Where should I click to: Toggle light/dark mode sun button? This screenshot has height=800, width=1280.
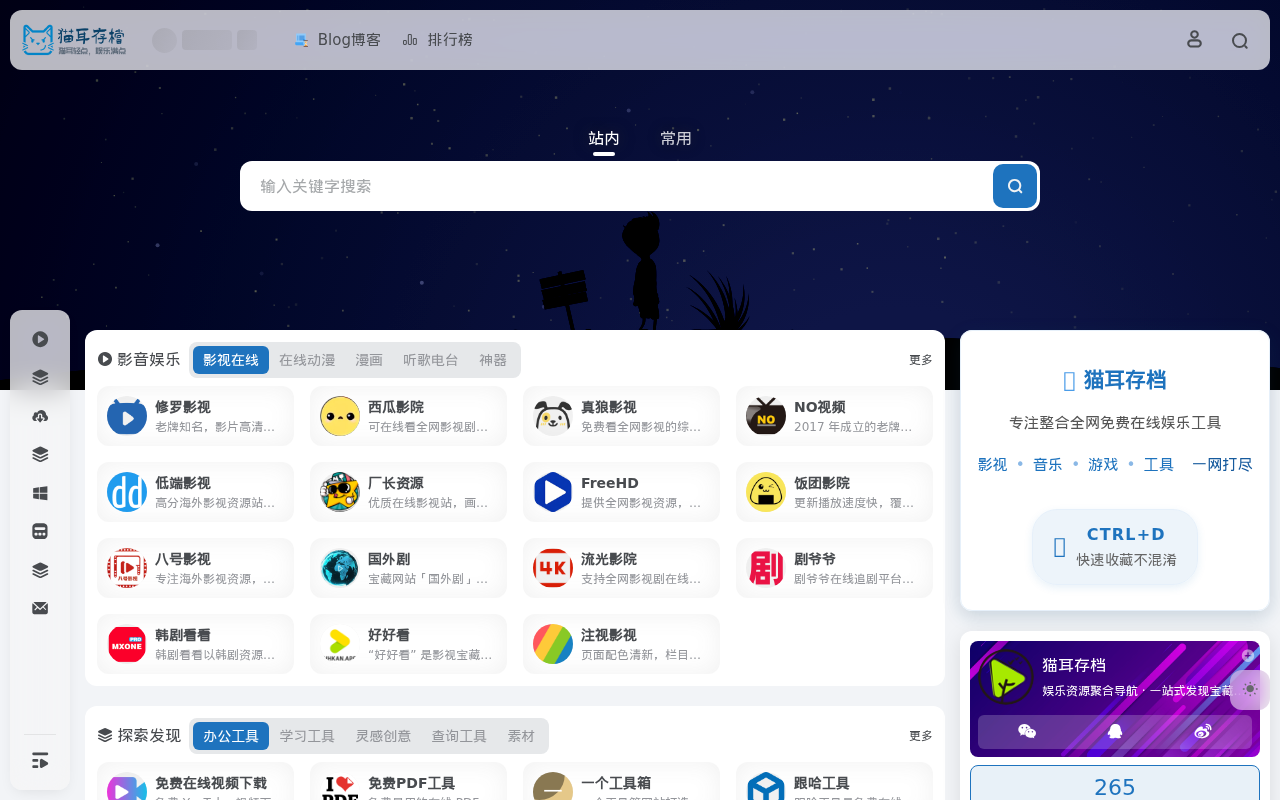pyautogui.click(x=1250, y=689)
